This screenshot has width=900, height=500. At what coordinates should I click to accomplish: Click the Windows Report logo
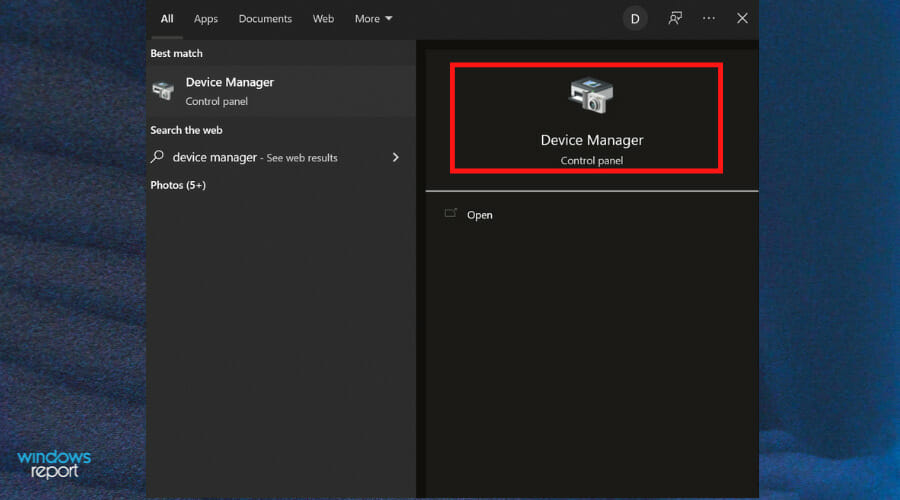tap(54, 464)
